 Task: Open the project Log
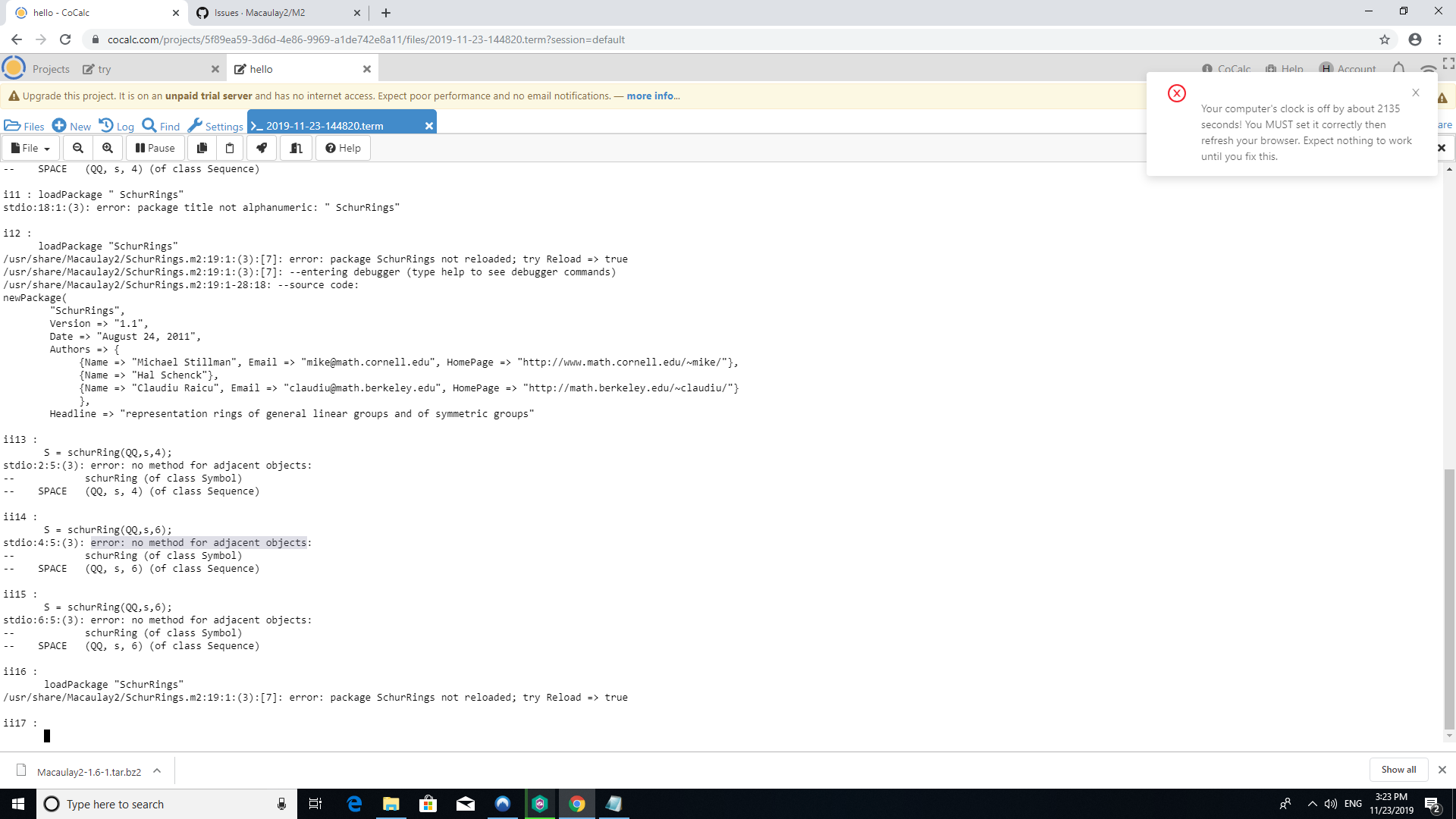tap(116, 125)
